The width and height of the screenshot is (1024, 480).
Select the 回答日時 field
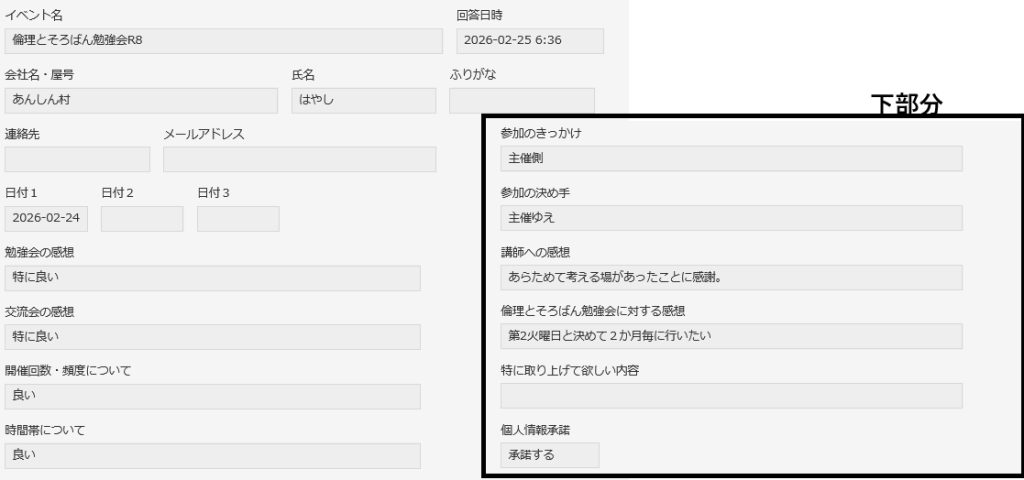tap(529, 41)
